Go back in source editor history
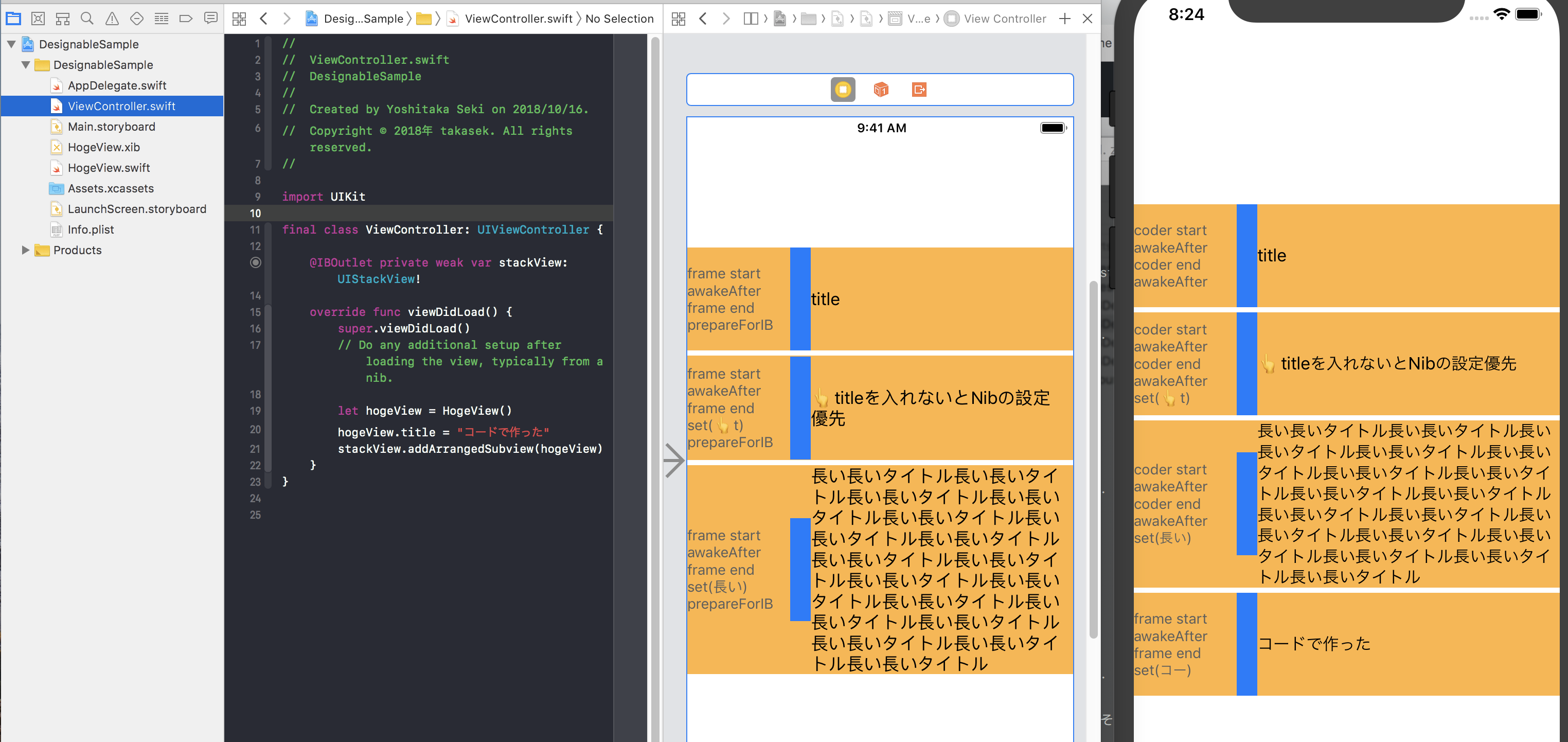 263,18
